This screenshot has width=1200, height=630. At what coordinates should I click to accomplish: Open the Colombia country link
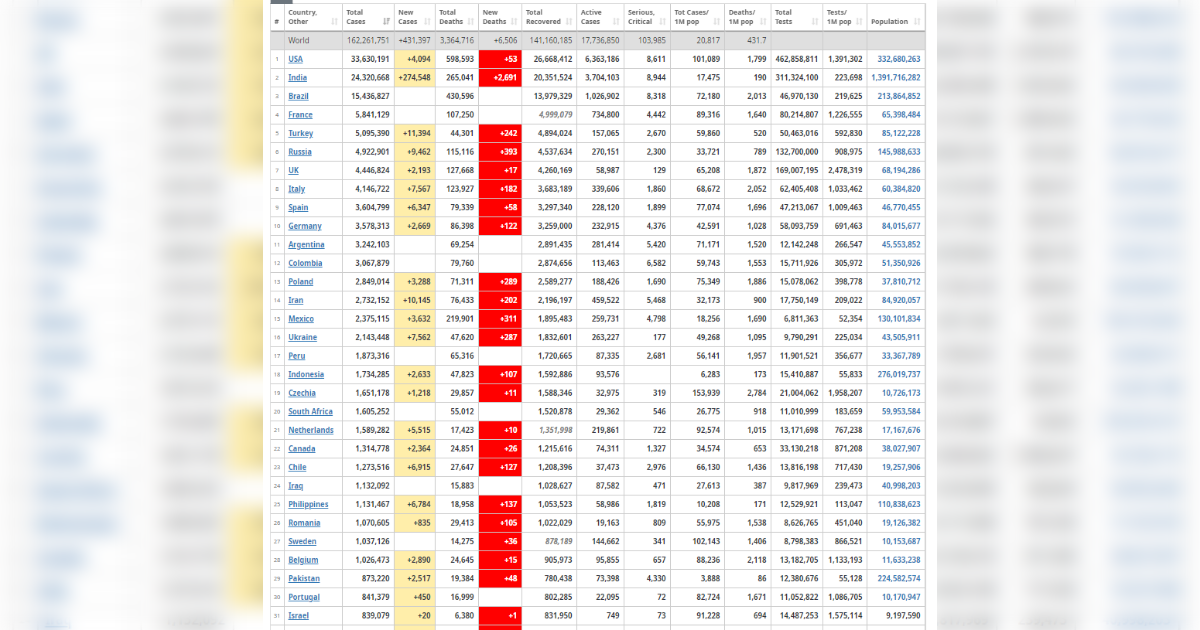305,263
